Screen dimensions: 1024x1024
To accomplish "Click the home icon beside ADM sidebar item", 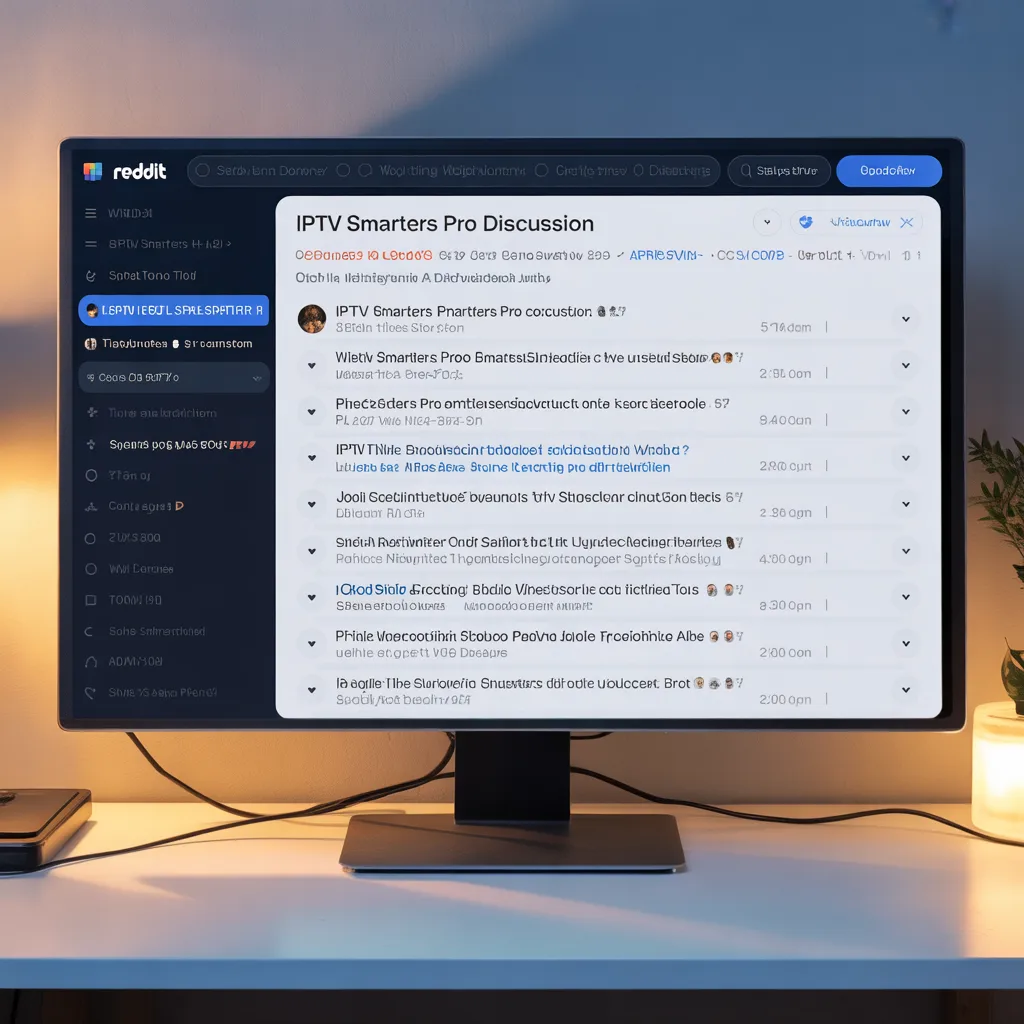I will pyautogui.click(x=91, y=661).
